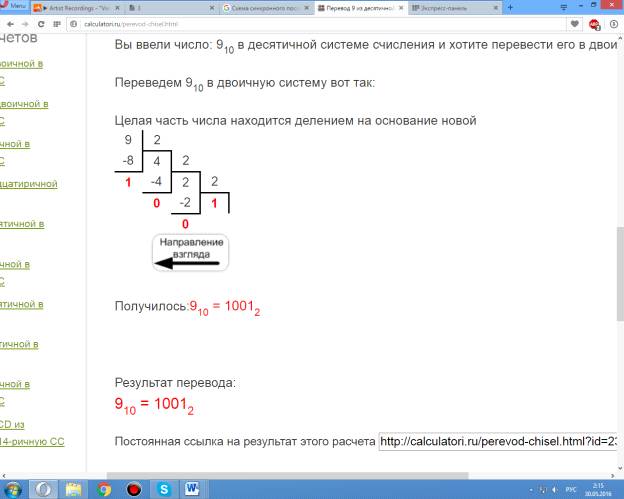Open the red ad blocker extension icon
Image resolution: width=624 pixels, height=499 pixels.
595,25
